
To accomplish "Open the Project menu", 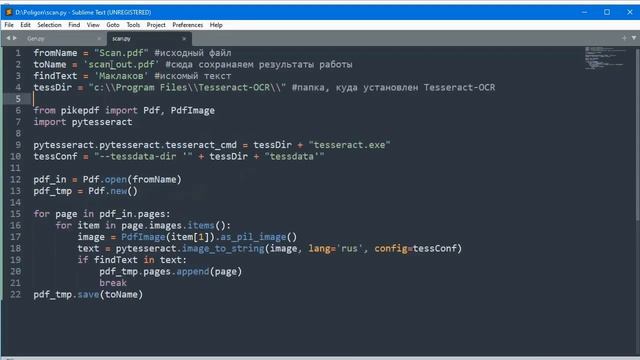I will click(156, 25).
